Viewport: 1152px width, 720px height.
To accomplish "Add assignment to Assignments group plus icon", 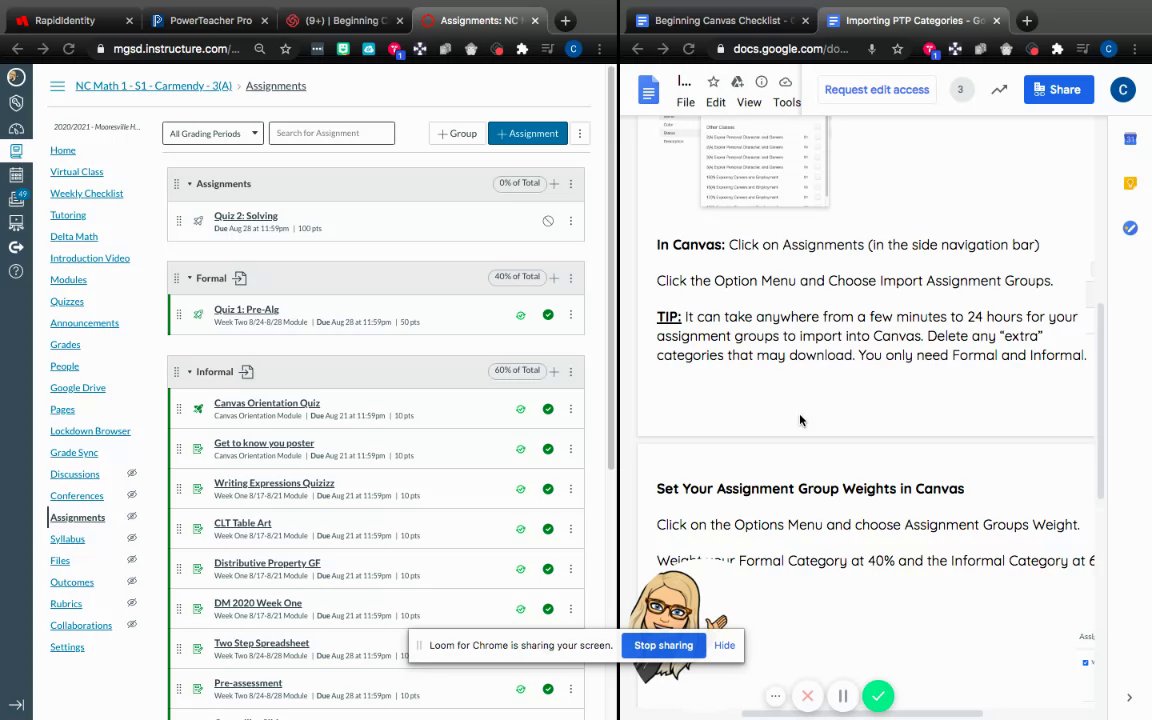I will (554, 184).
